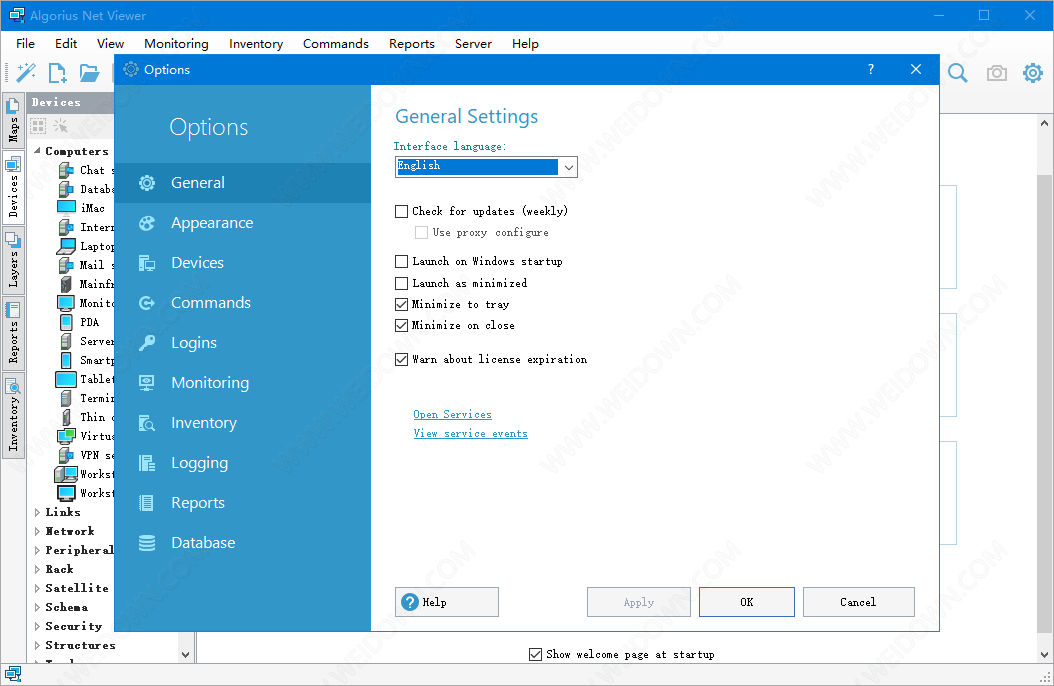Click the iMac device icon in tree

click(x=67, y=208)
